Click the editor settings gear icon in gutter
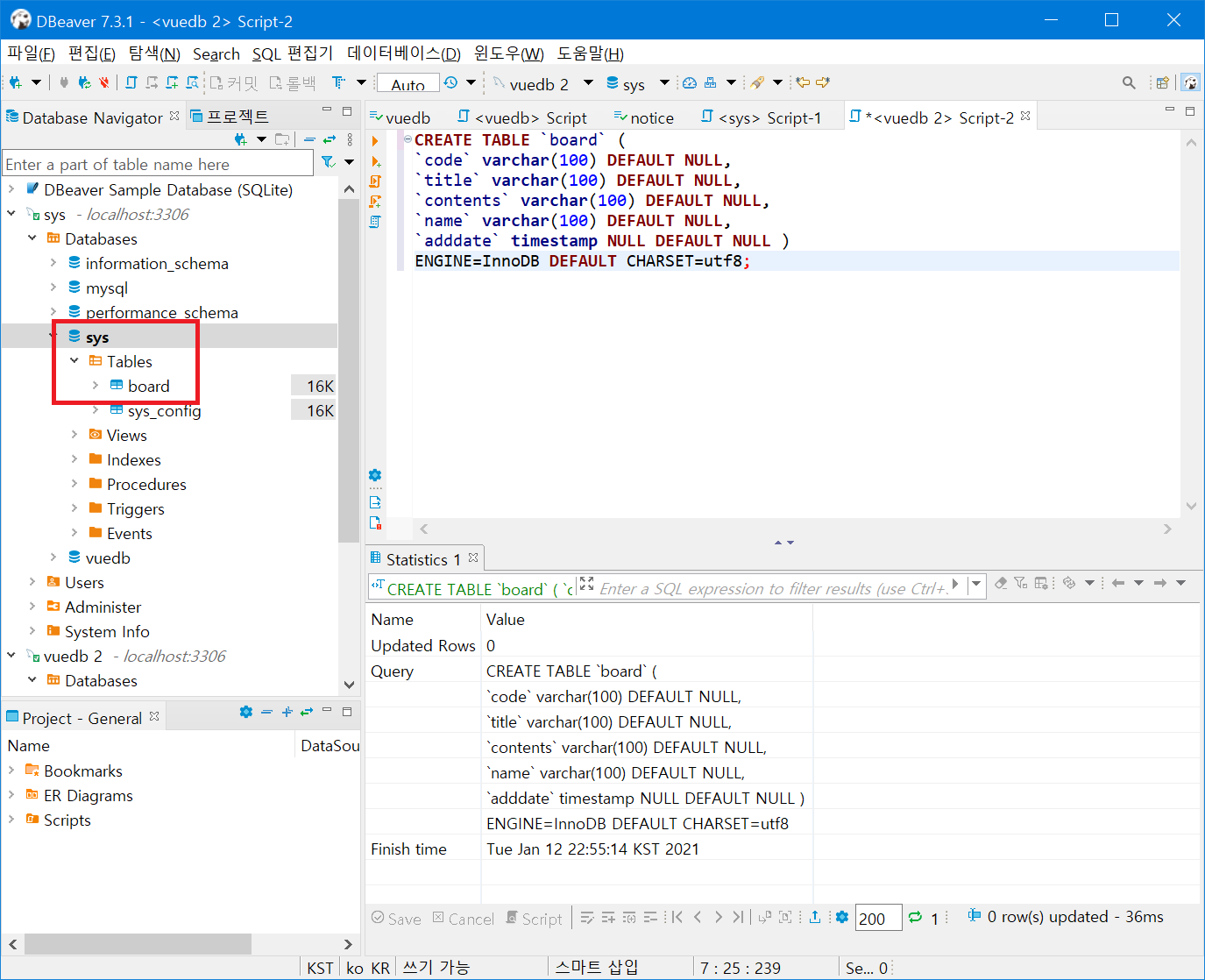Image resolution: width=1205 pixels, height=980 pixels. pos(375,475)
